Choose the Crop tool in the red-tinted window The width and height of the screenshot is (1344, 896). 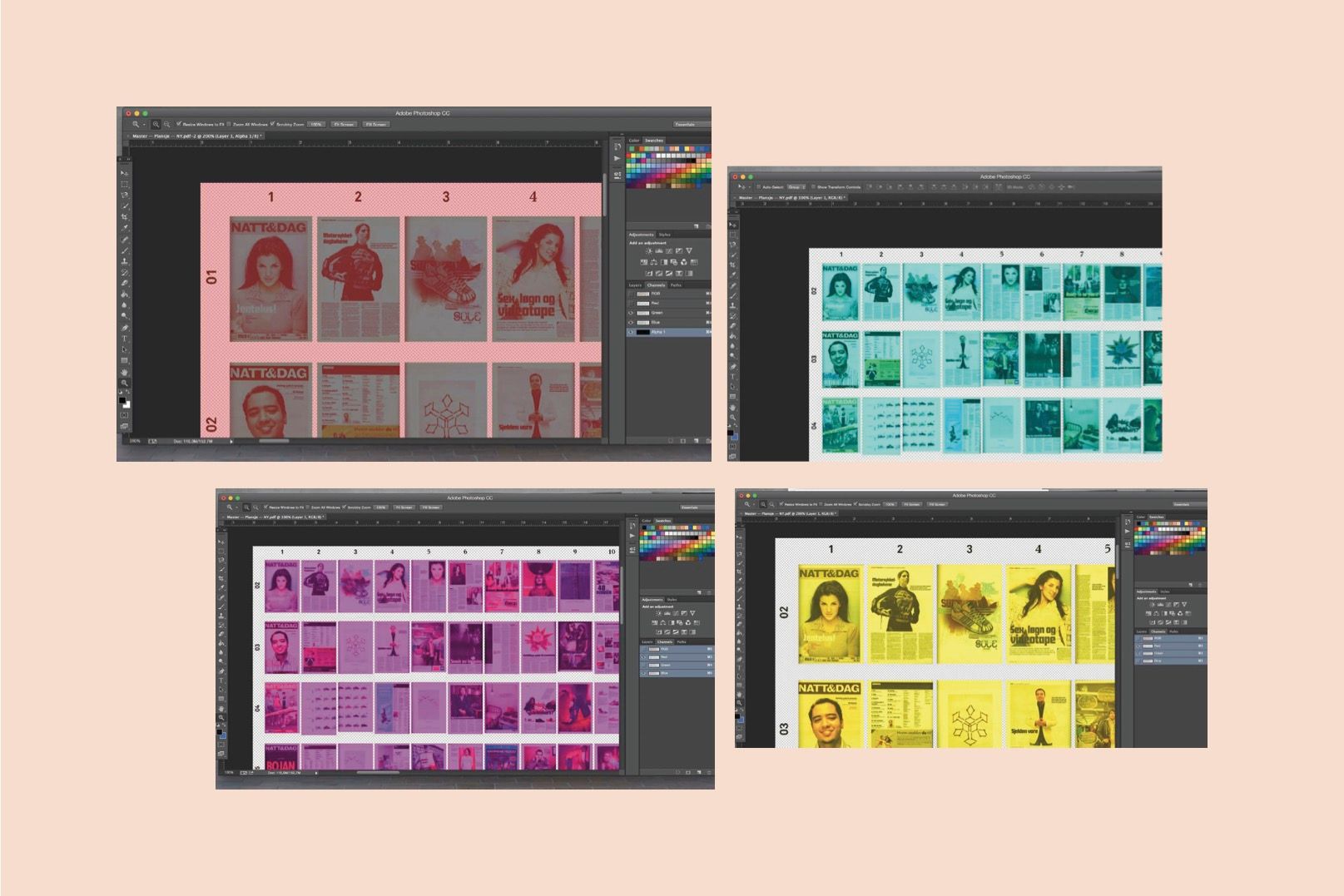(125, 217)
